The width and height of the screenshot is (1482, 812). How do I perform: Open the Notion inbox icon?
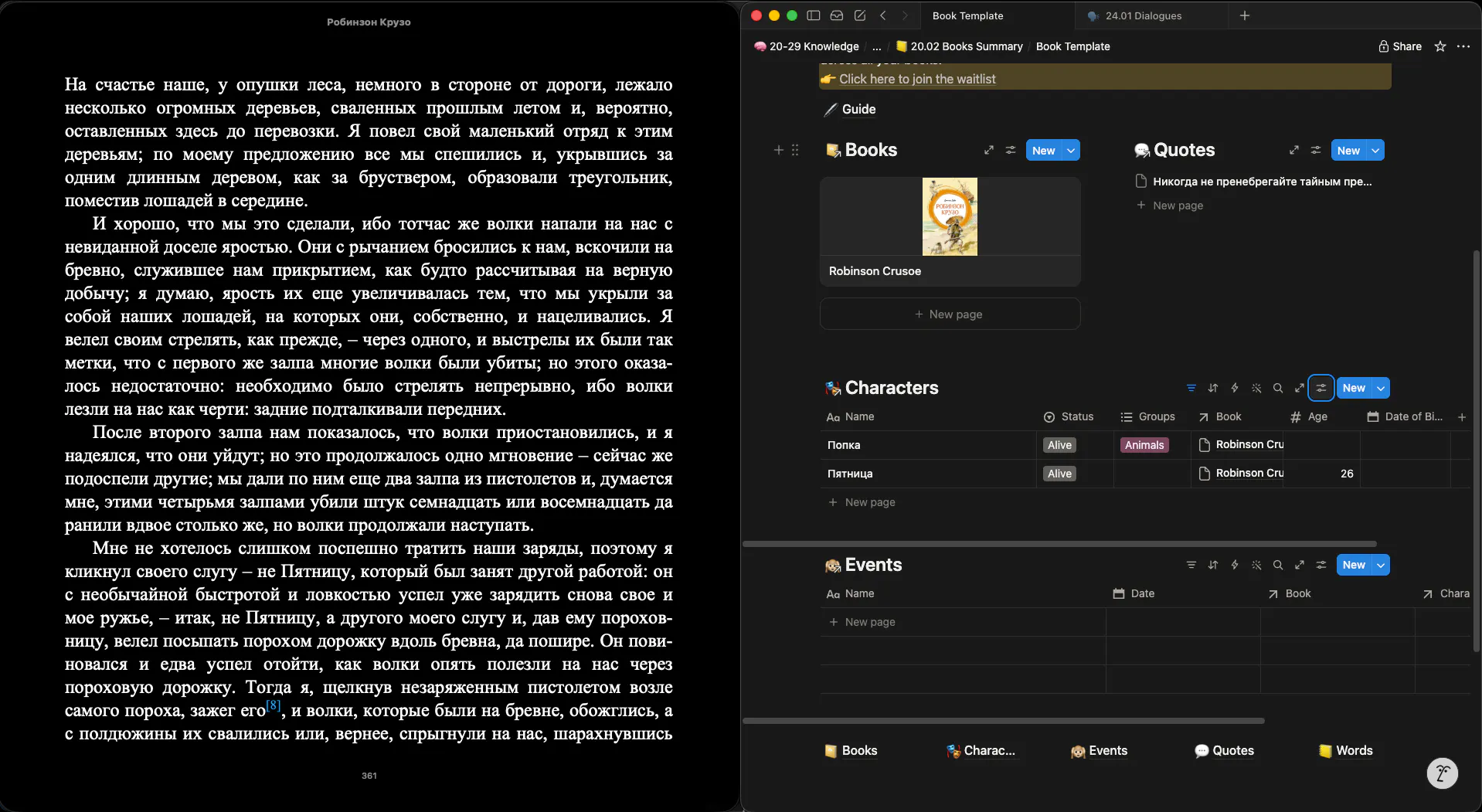[x=836, y=15]
